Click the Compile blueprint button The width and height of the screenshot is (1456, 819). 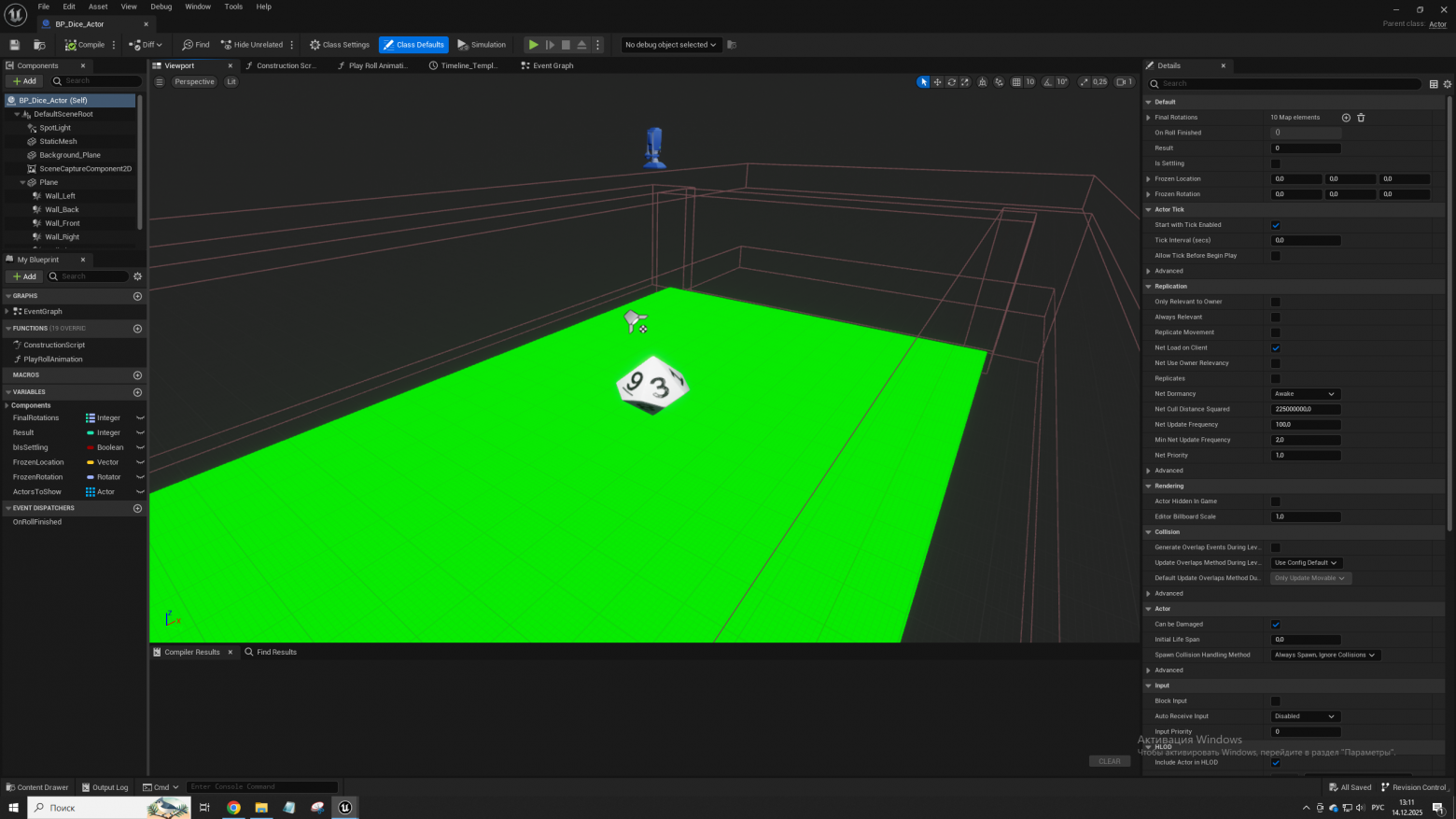point(85,45)
